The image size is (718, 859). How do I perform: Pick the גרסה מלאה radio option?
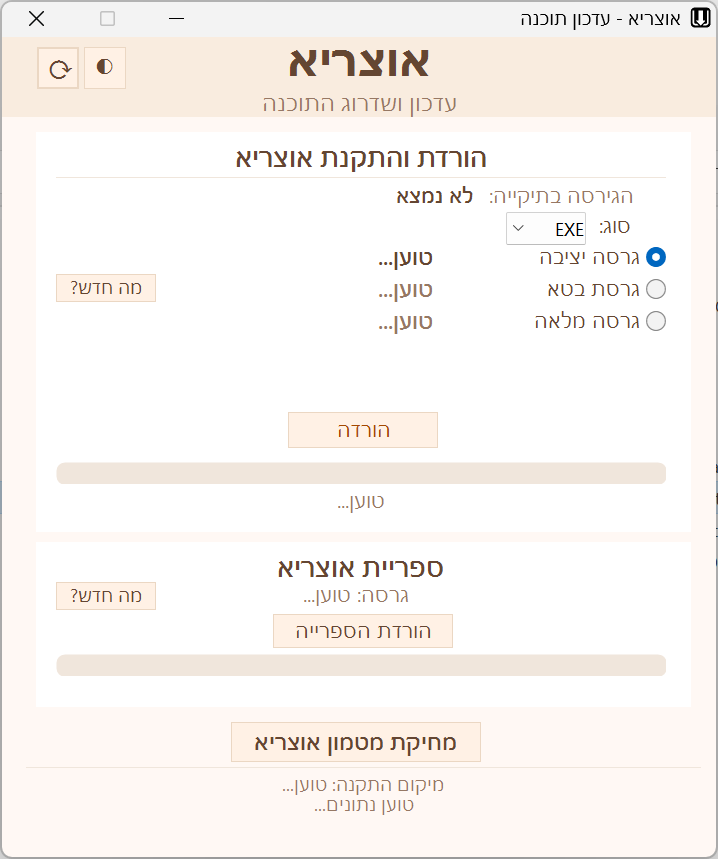tap(656, 321)
